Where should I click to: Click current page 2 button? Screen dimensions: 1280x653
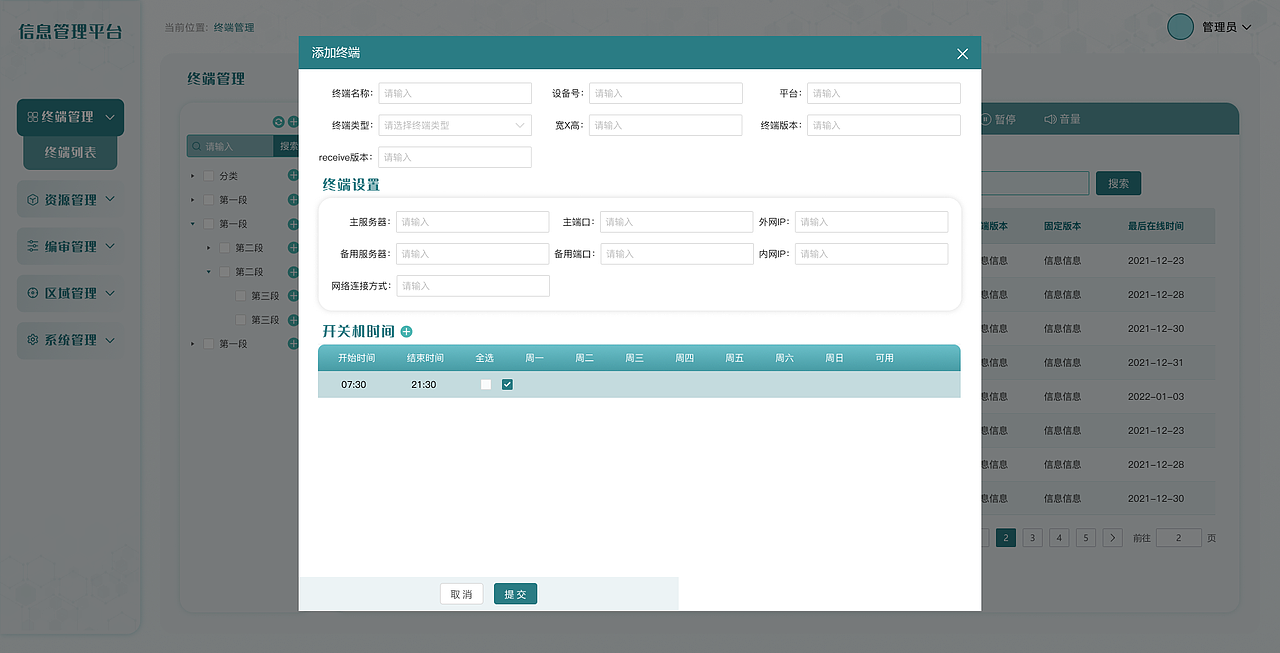tap(1005, 537)
